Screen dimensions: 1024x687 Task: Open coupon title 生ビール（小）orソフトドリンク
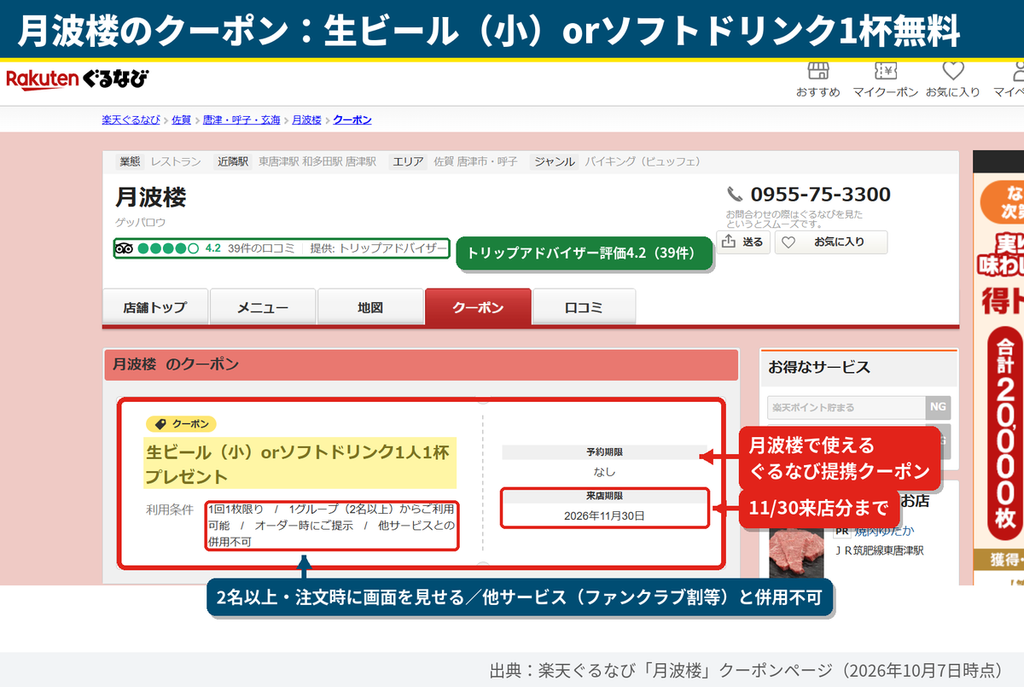click(x=300, y=464)
